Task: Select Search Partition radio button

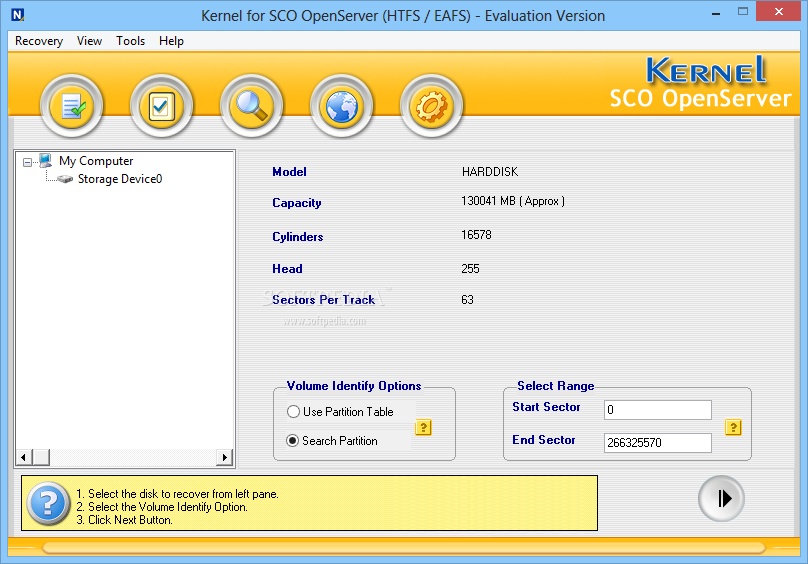Action: (292, 441)
